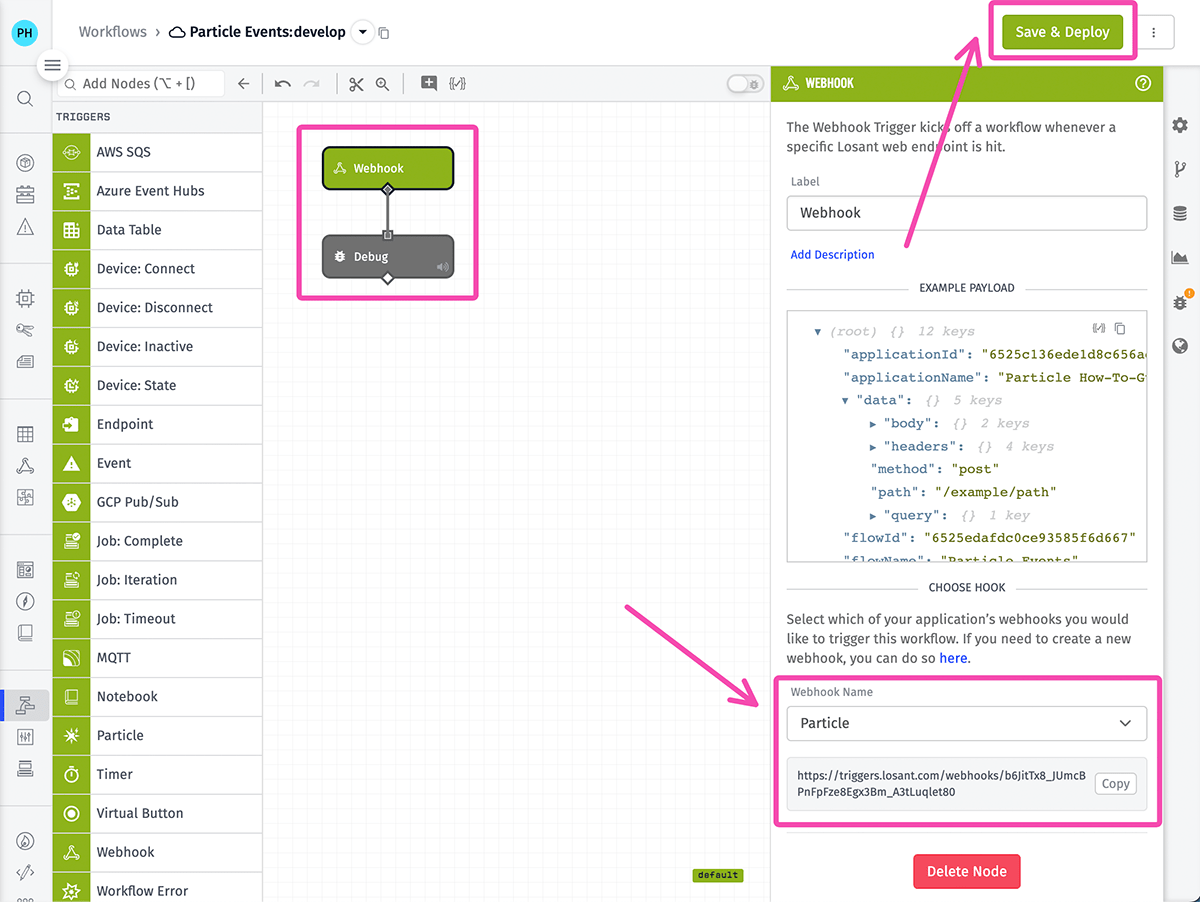This screenshot has height=902, width=1200.
Task: Click the PH user avatar
Action: click(x=25, y=33)
